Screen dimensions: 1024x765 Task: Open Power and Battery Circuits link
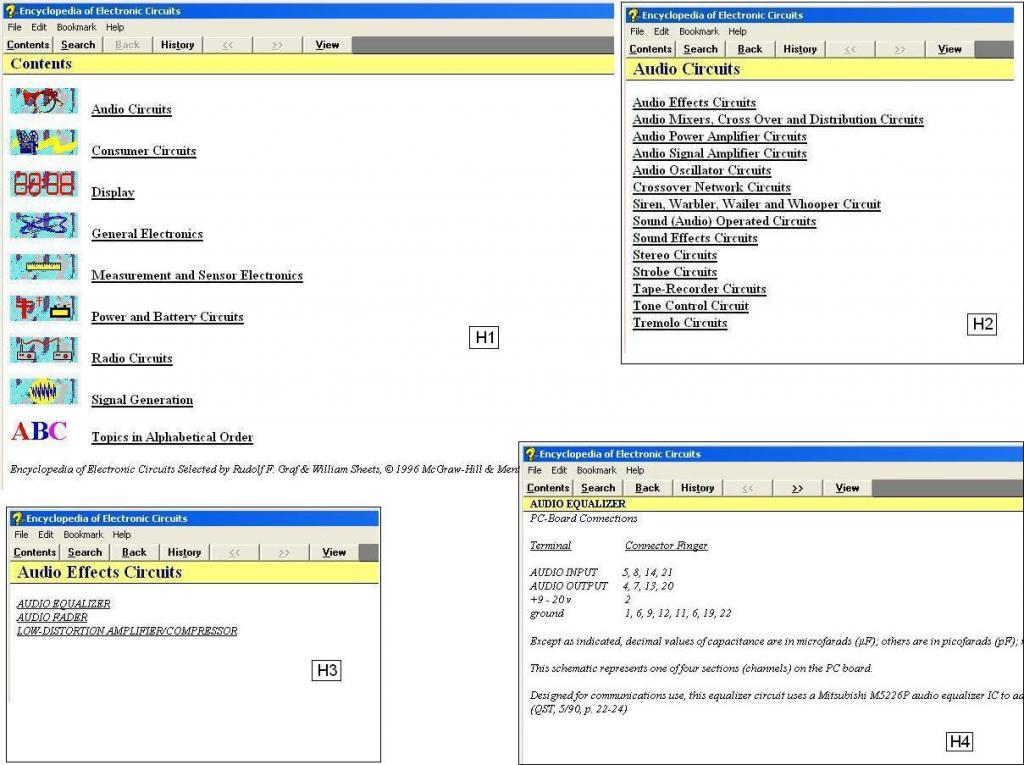[167, 317]
